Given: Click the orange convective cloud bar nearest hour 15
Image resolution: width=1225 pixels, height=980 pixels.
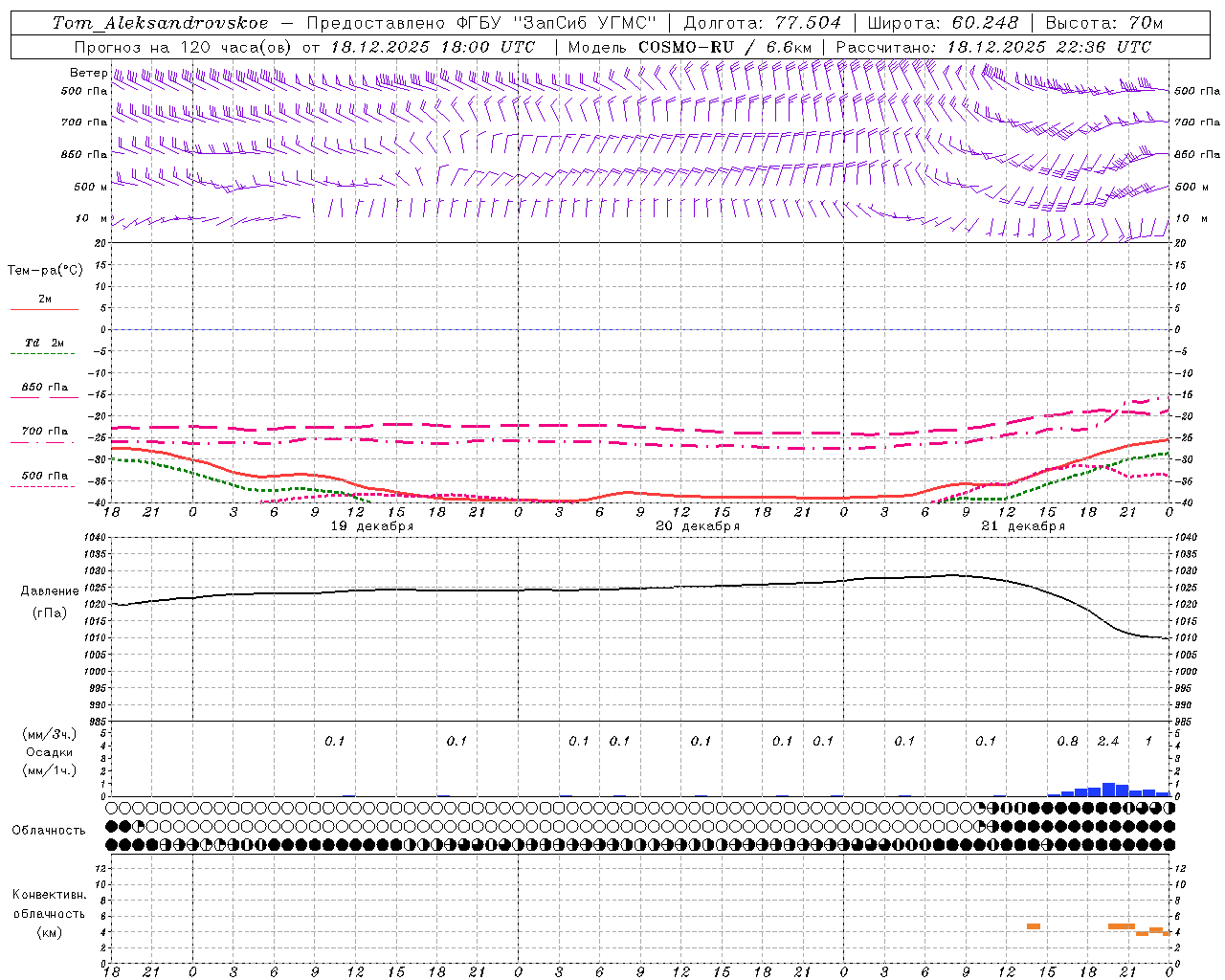Looking at the screenshot, I should click(x=1034, y=926).
